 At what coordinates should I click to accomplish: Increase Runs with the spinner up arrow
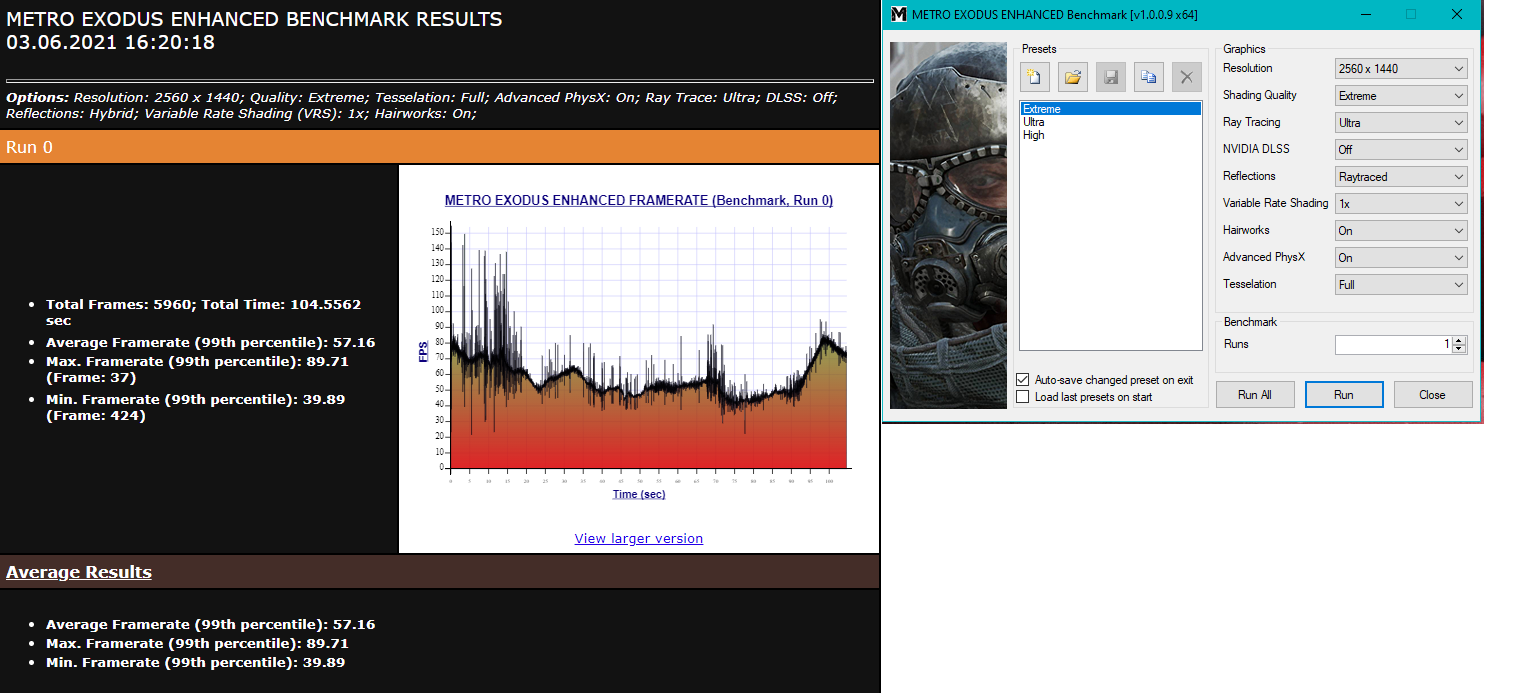click(1459, 340)
